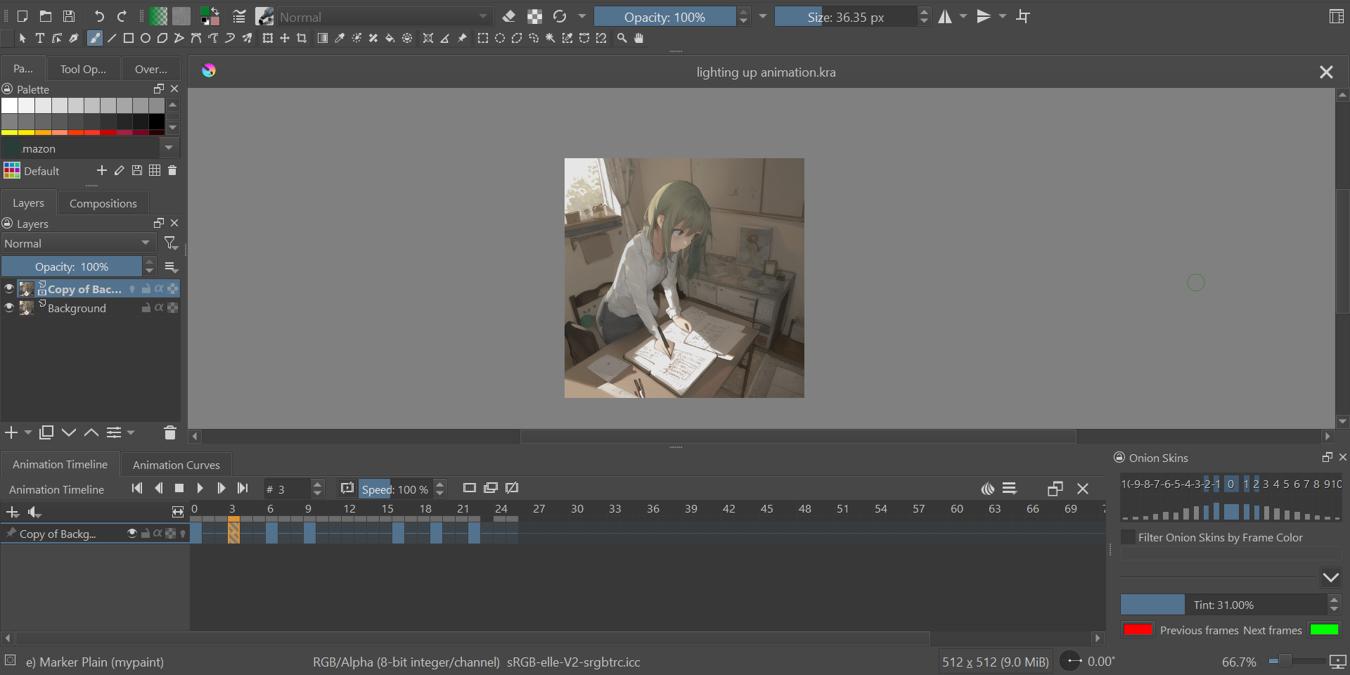The width and height of the screenshot is (1350, 675).
Task: Expand the Onion Skins chevron
Action: point(1330,577)
